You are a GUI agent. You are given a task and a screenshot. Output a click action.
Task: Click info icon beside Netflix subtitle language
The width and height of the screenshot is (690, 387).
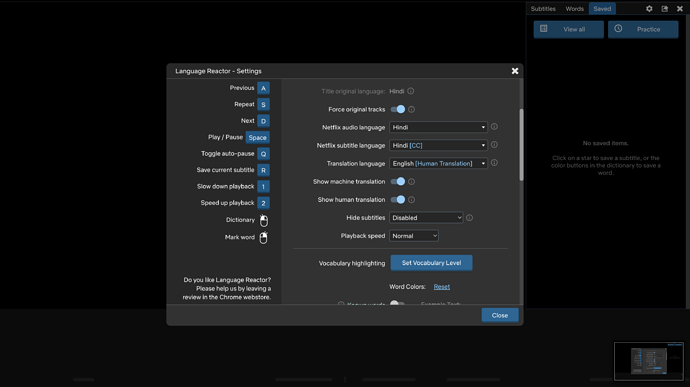pos(494,145)
